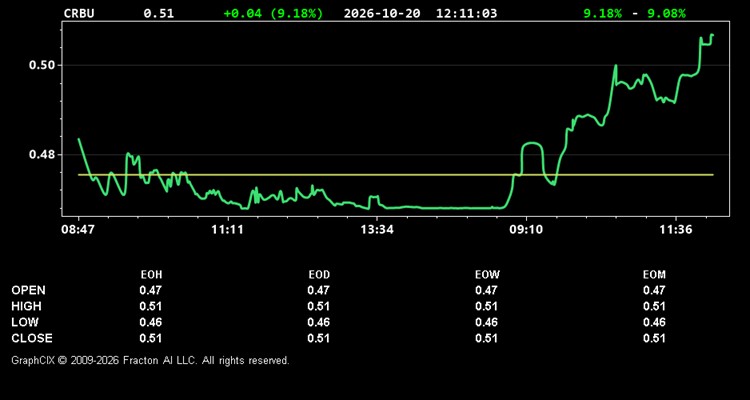Image resolution: width=750 pixels, height=400 pixels.
Task: Pick the EOD open value 0.47
Action: pyautogui.click(x=319, y=290)
